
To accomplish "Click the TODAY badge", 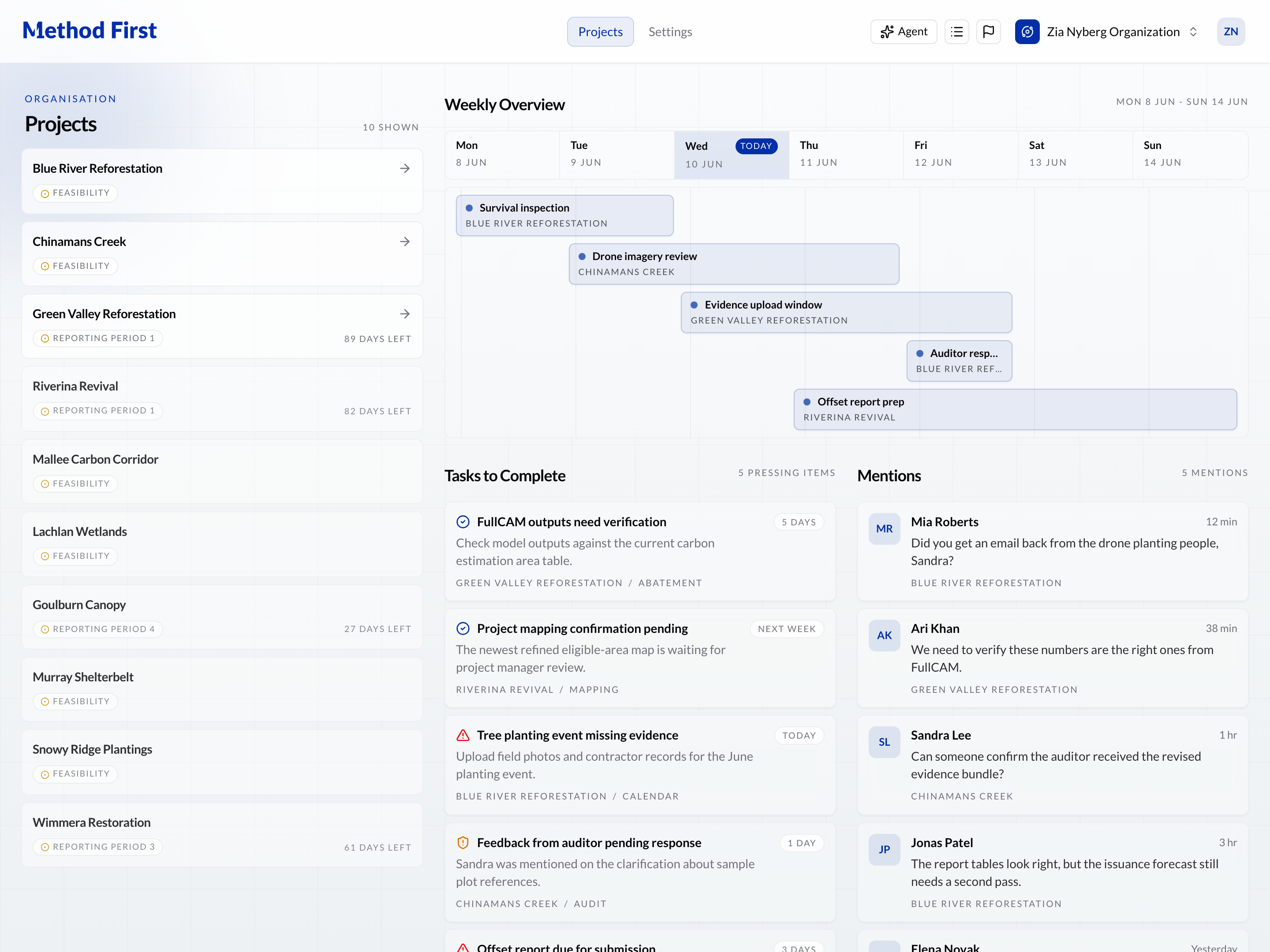I will (x=756, y=146).
